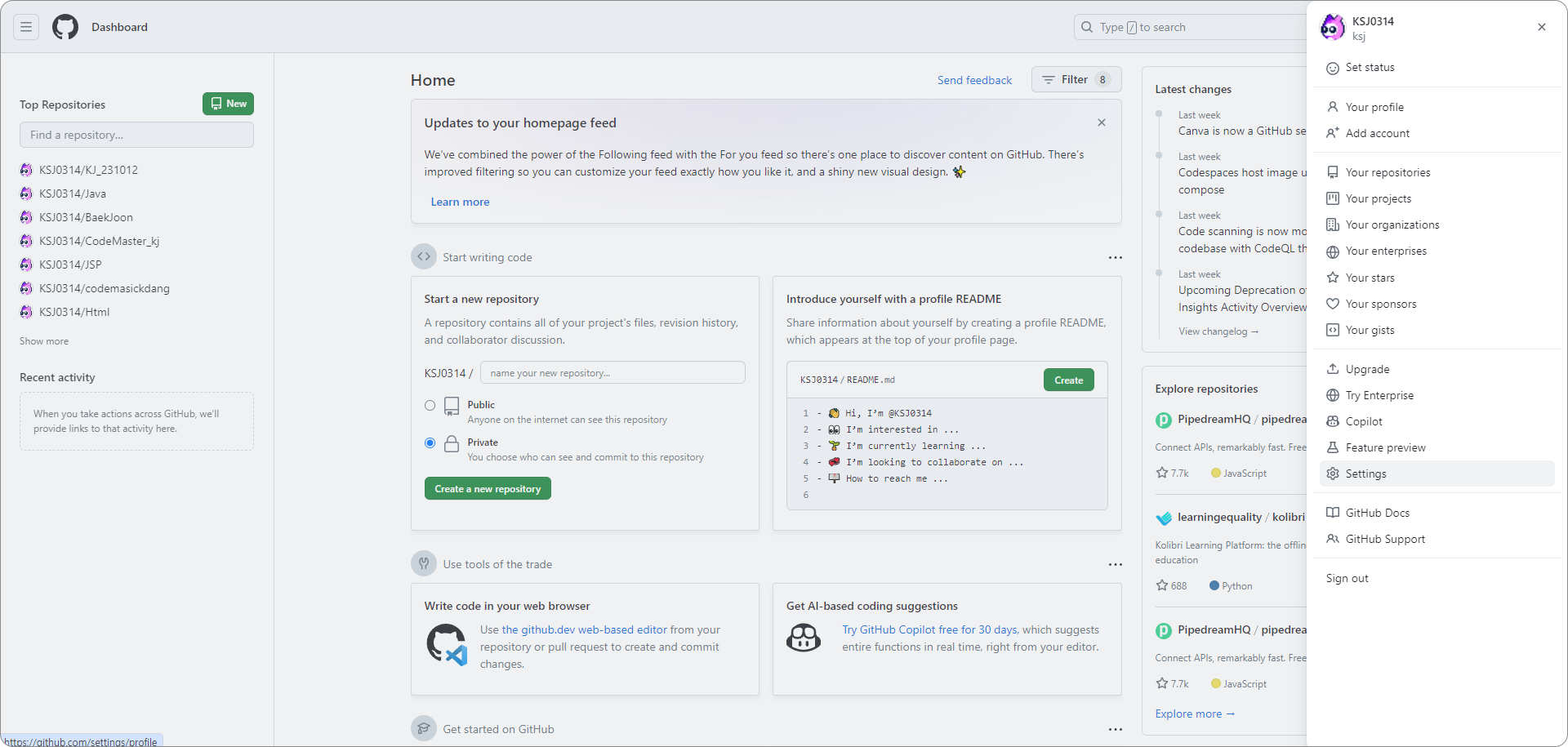This screenshot has height=747, width=1568.
Task: Select Try Enterprise in the user menu
Action: [1437, 395]
